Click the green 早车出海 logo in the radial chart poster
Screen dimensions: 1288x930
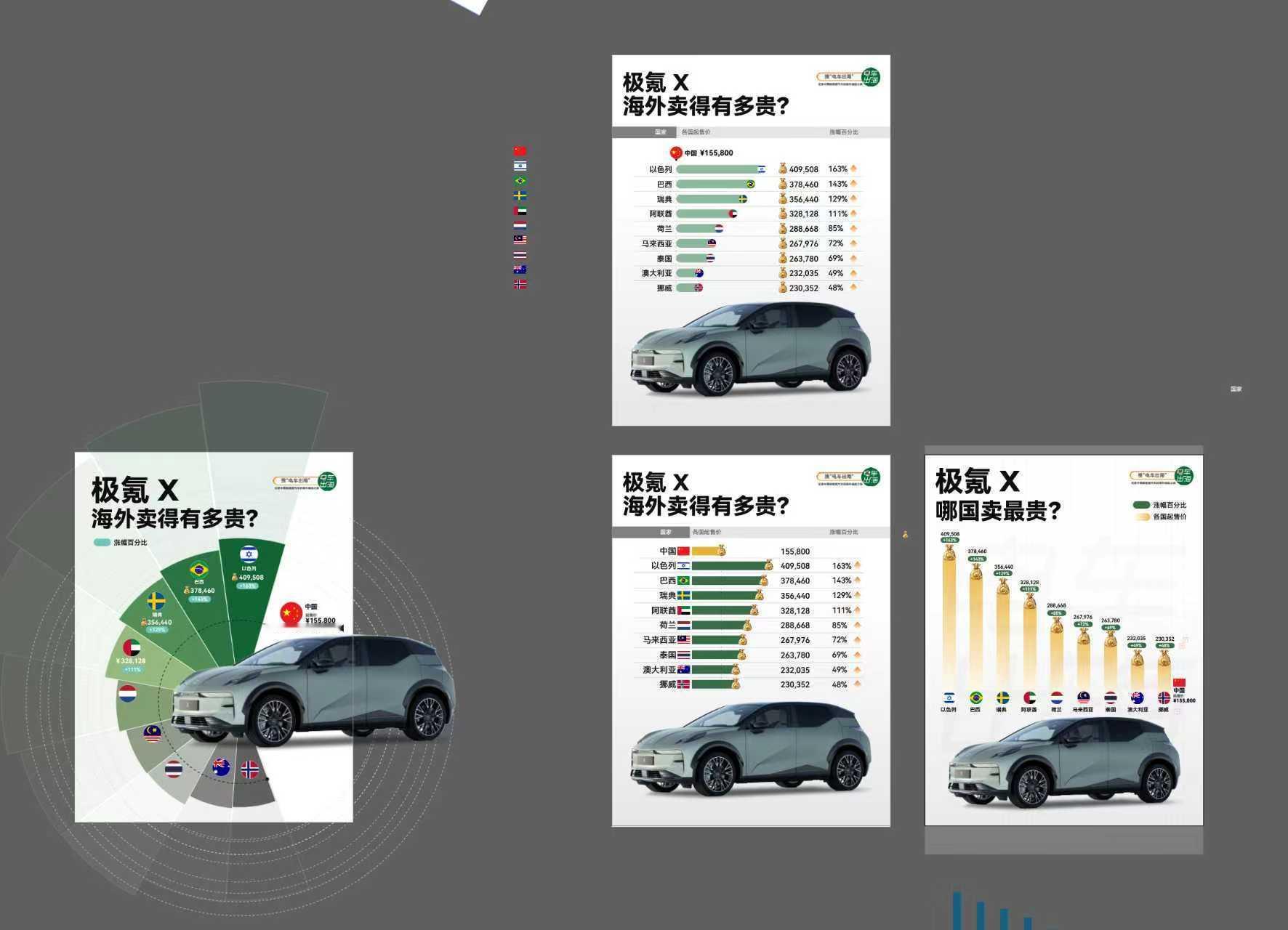(327, 481)
